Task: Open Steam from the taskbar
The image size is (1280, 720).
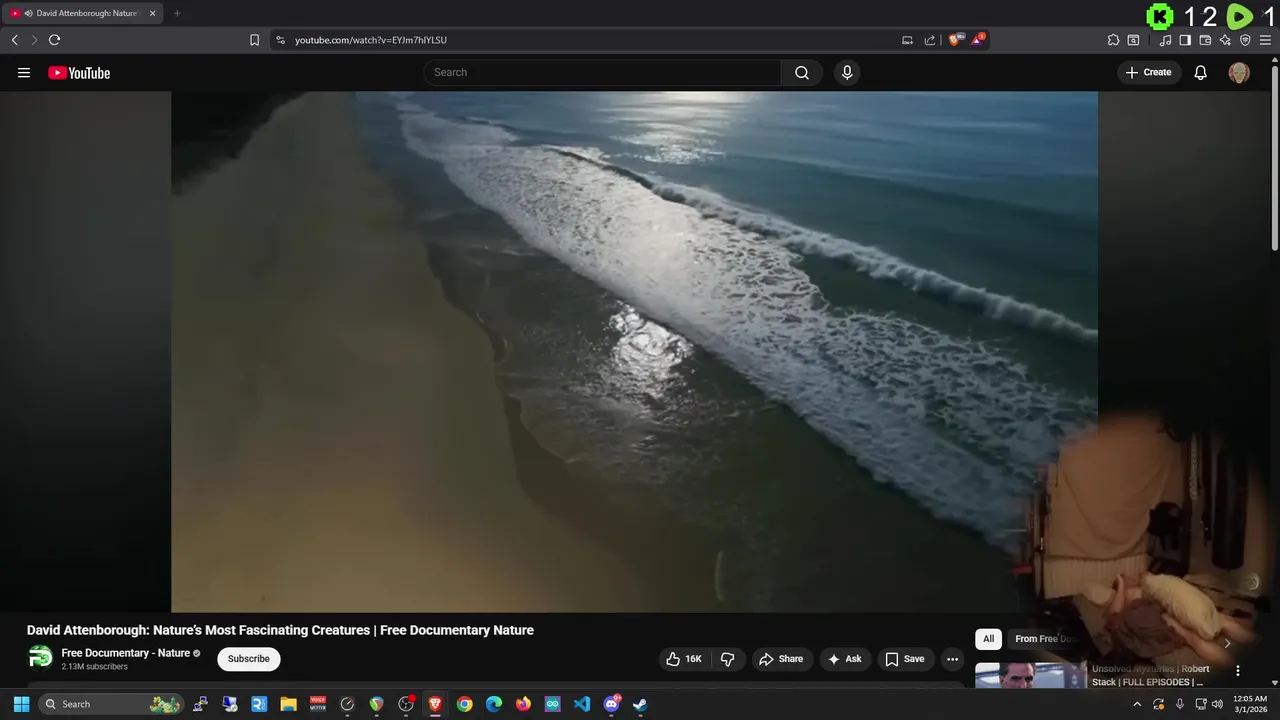Action: pos(640,704)
